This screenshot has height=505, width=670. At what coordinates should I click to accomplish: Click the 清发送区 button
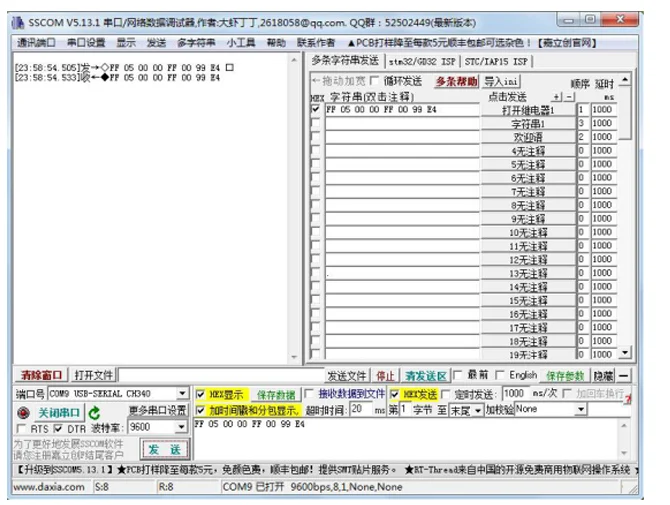(426, 376)
